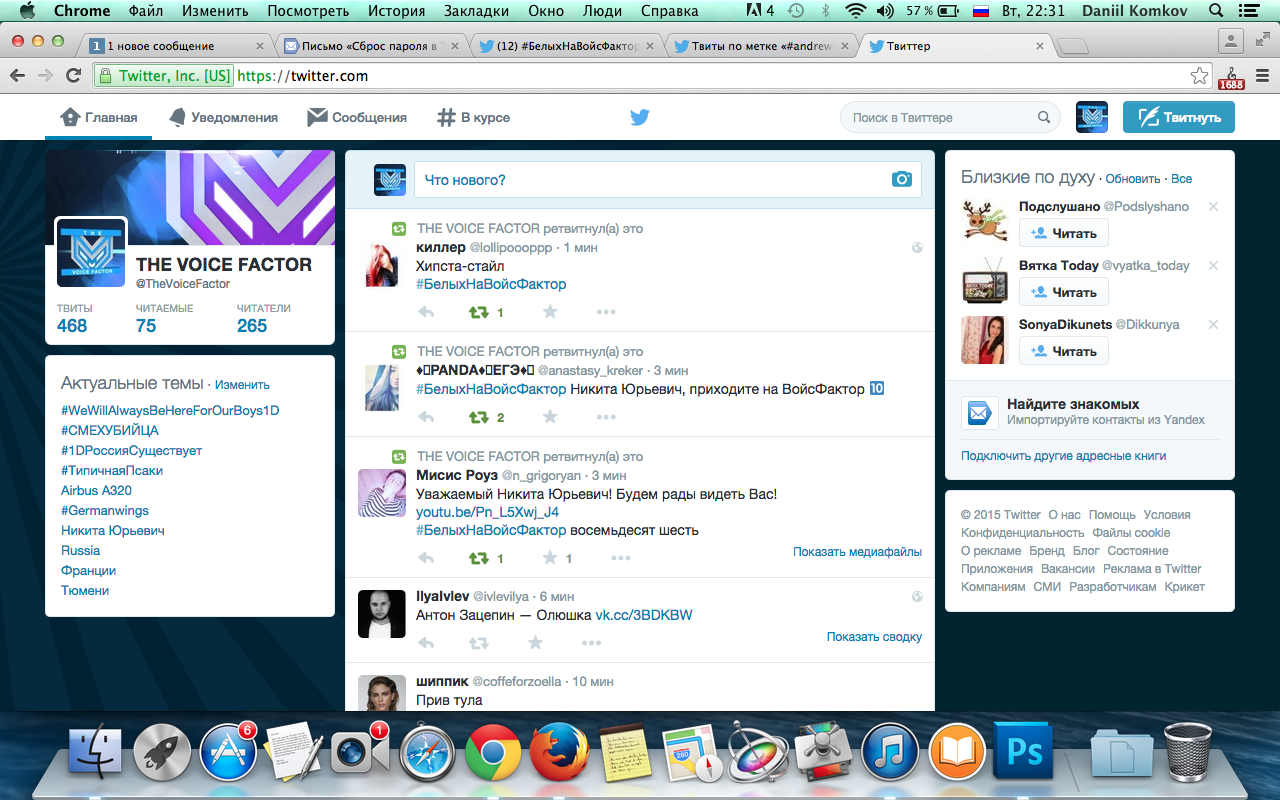Screen dimensions: 1280x800
Task: Reply to IlyaIvlev tweet
Action: (426, 643)
